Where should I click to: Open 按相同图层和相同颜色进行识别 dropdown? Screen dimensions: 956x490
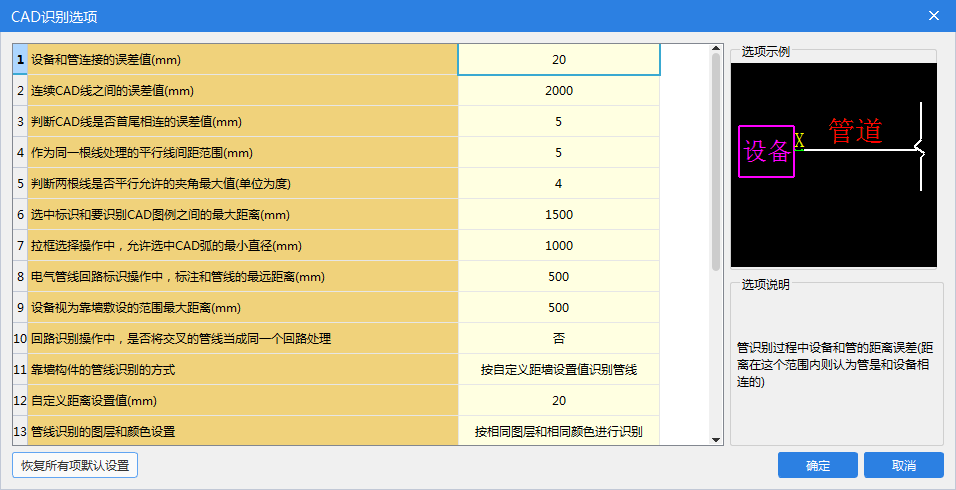558,432
